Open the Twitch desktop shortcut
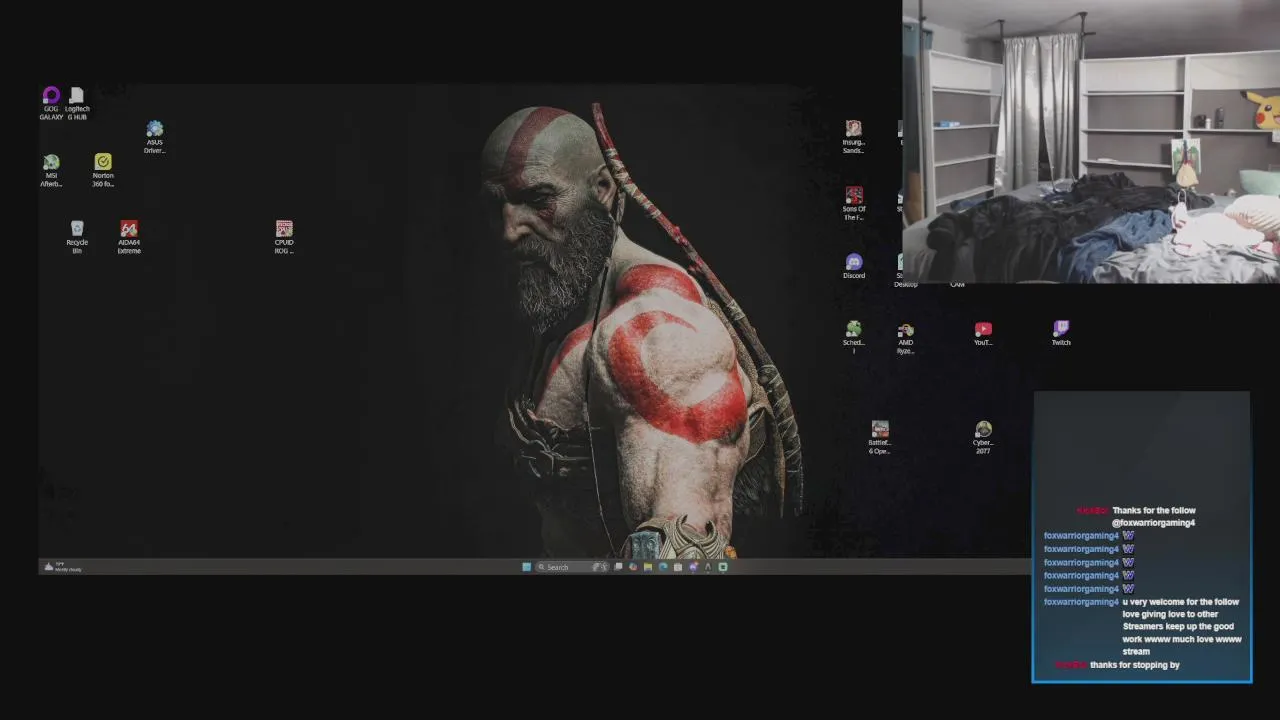This screenshot has width=1280, height=720. click(x=1061, y=334)
